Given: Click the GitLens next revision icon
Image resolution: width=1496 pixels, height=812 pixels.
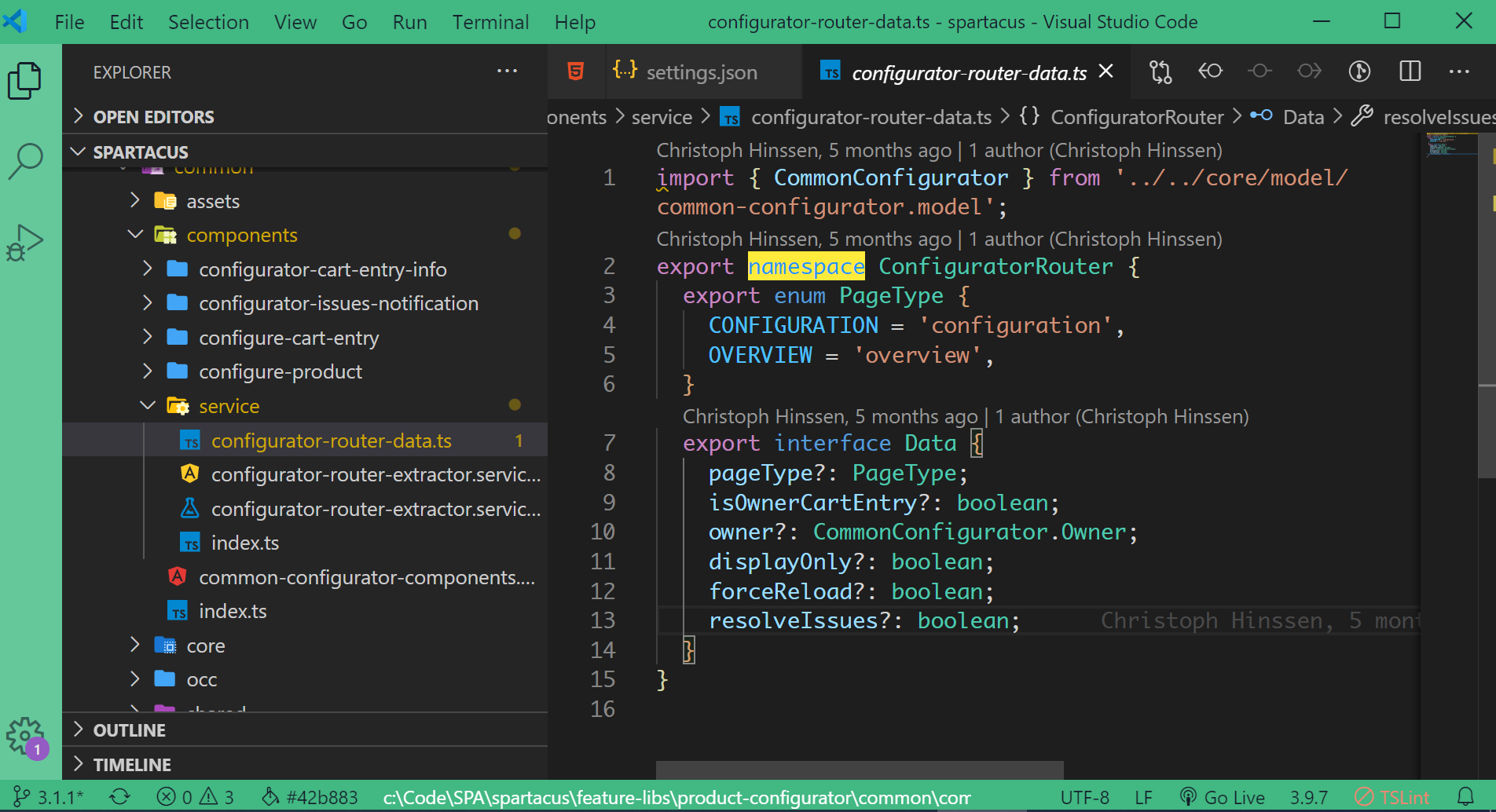Looking at the screenshot, I should pyautogui.click(x=1310, y=71).
